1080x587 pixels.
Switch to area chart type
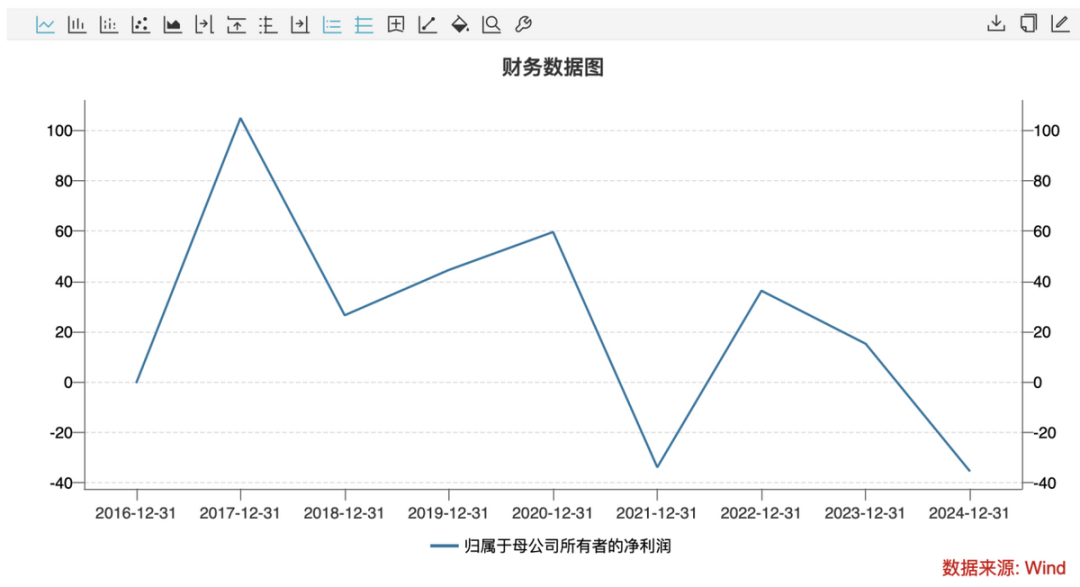[x=173, y=24]
